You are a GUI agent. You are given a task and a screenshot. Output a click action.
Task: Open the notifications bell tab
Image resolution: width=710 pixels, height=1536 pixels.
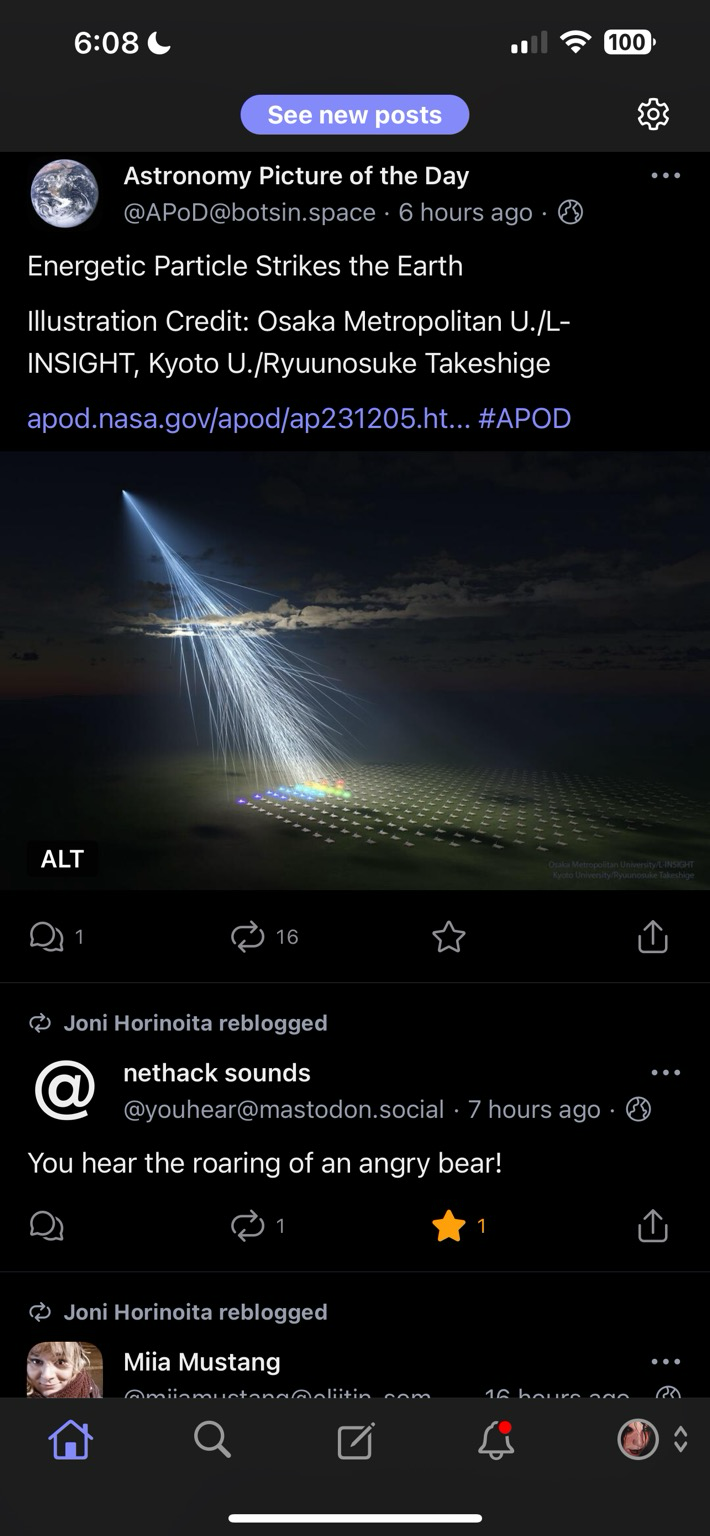pos(496,1440)
